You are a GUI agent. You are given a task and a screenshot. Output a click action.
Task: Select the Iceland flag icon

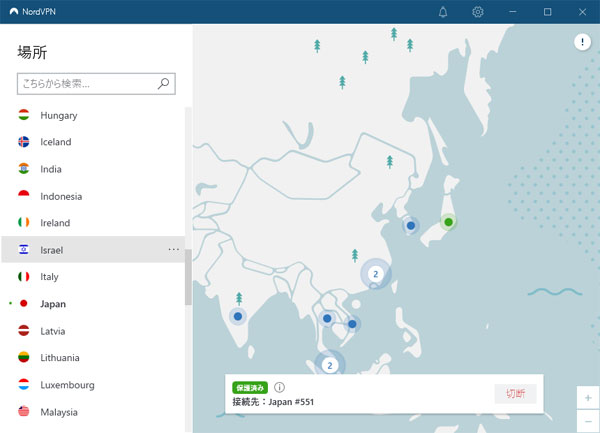tap(24, 142)
